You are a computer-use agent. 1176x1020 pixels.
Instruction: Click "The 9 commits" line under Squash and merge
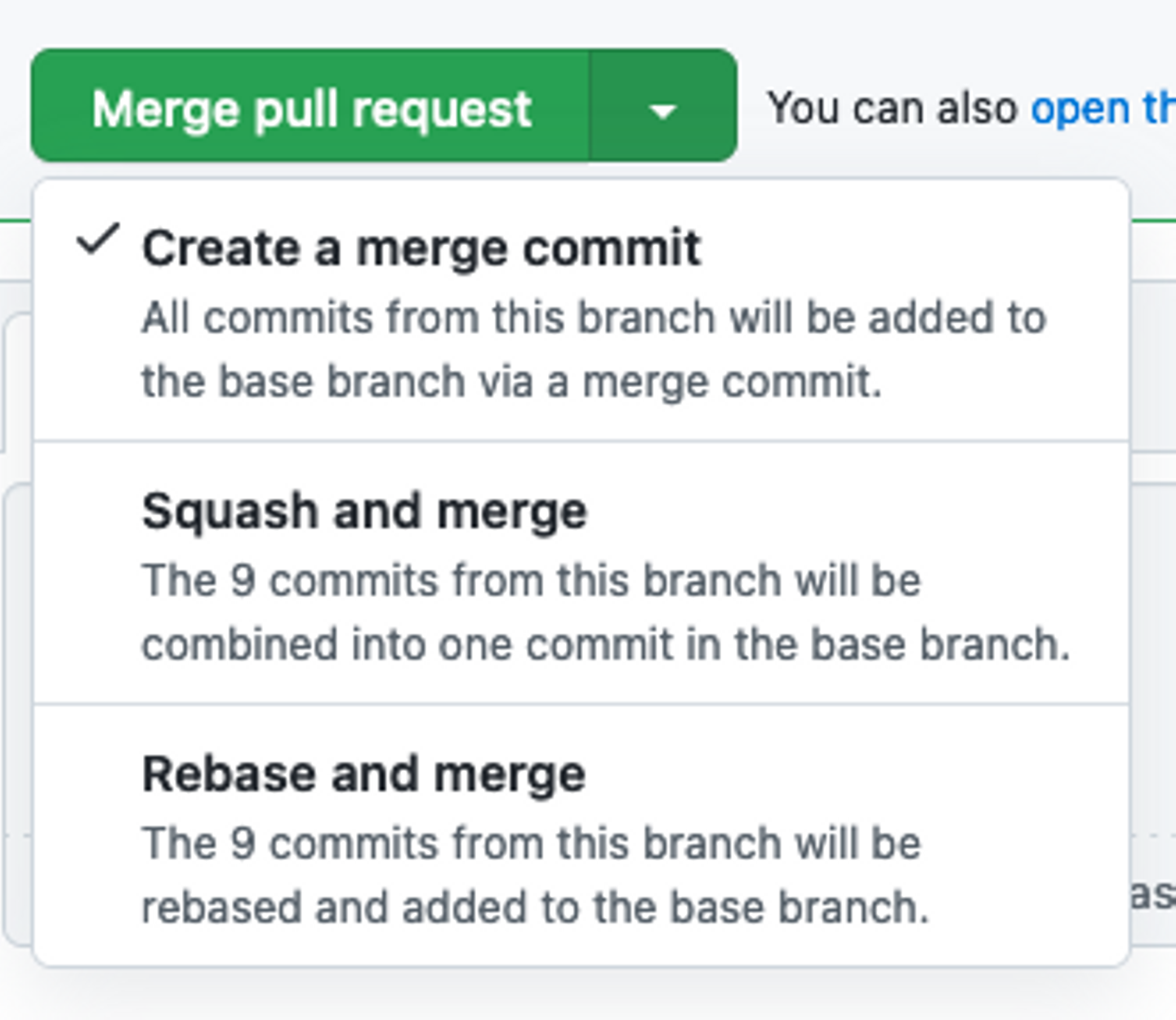pyautogui.click(x=531, y=581)
